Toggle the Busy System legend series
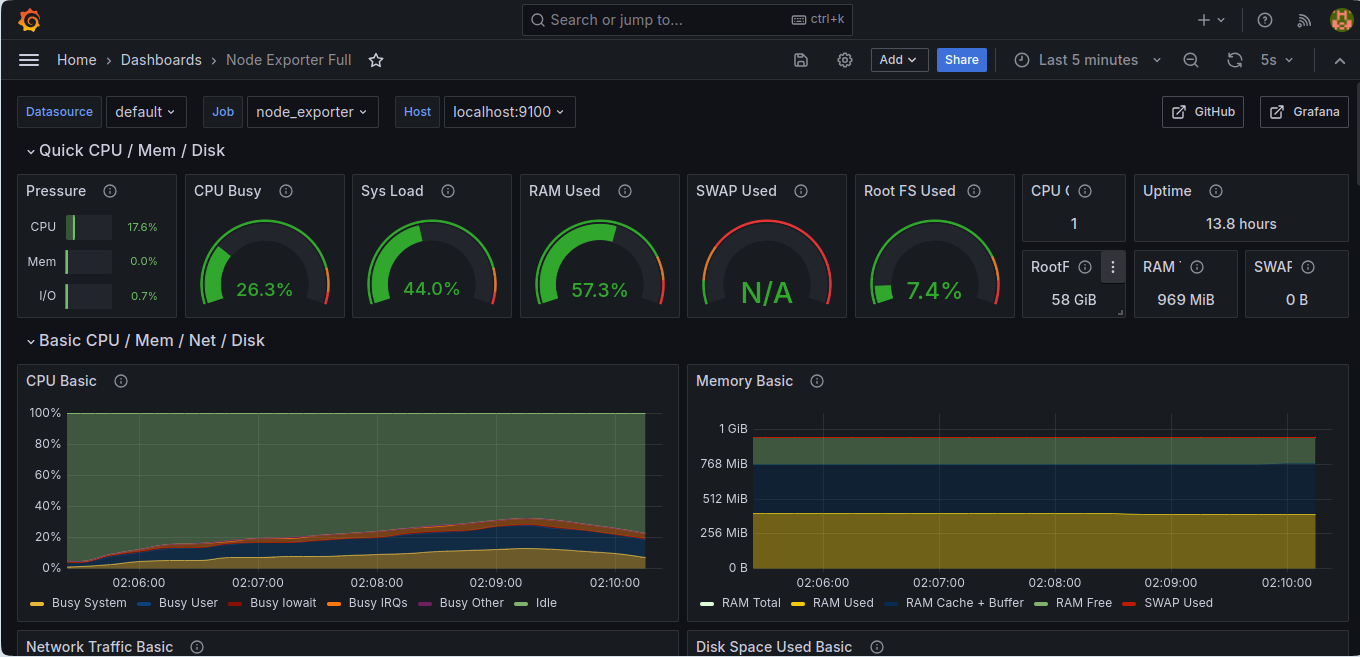This screenshot has height=657, width=1360. (x=79, y=603)
